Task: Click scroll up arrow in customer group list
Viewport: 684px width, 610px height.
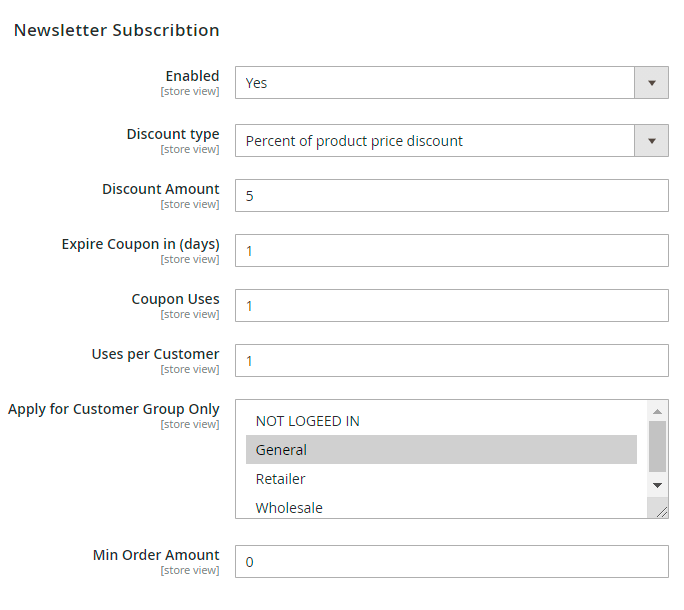Action: [657, 412]
